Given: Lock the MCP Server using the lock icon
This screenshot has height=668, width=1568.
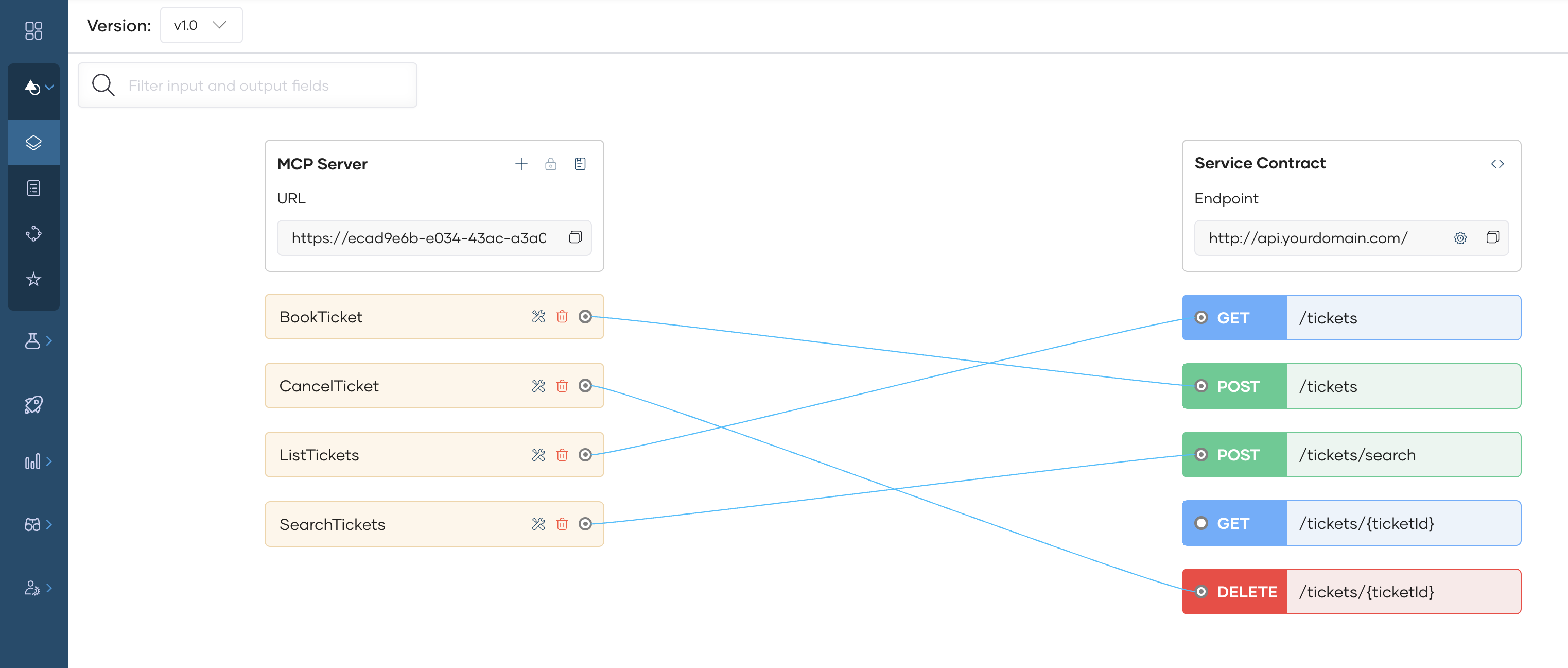Looking at the screenshot, I should click(x=551, y=163).
